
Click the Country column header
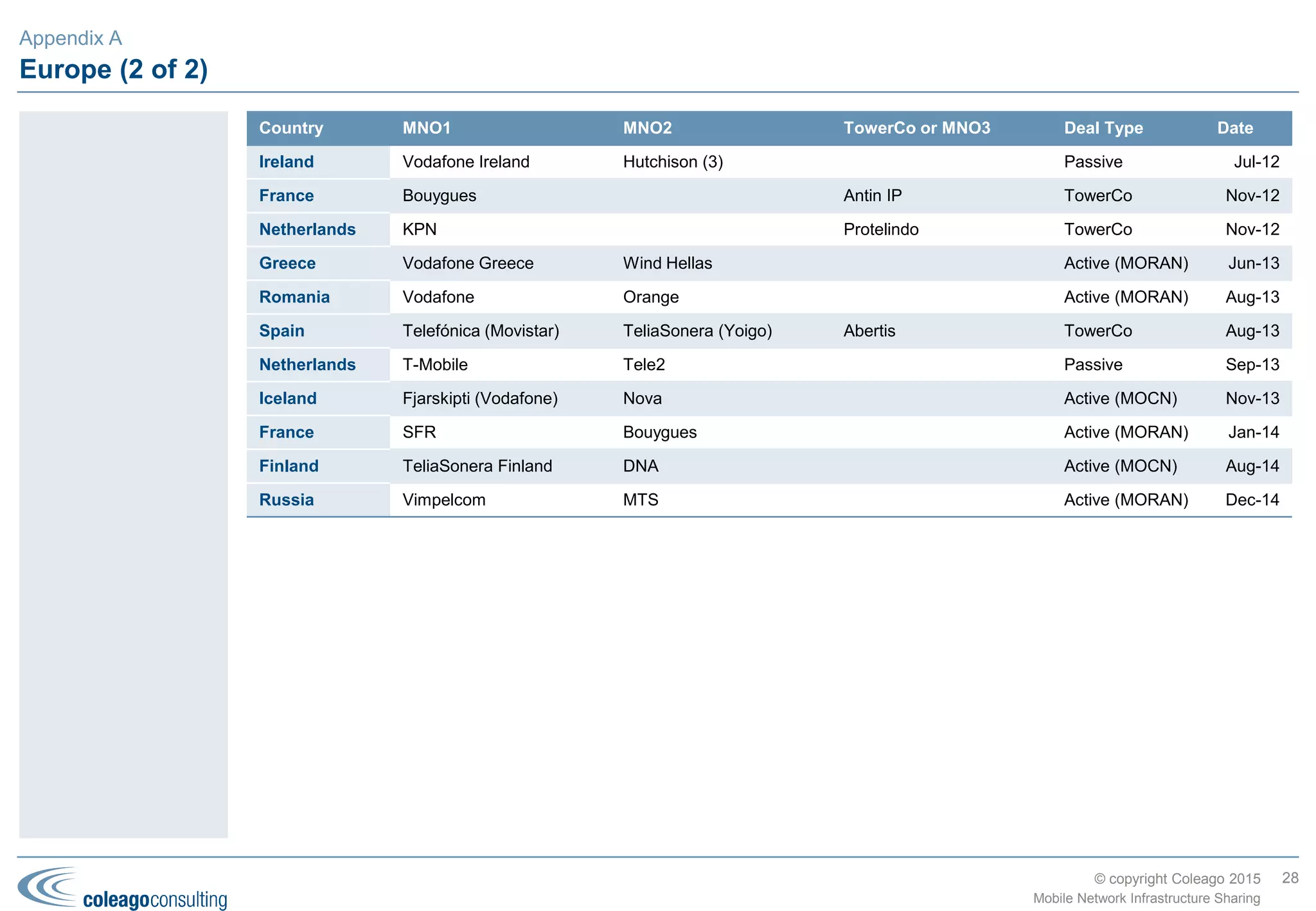(x=290, y=128)
